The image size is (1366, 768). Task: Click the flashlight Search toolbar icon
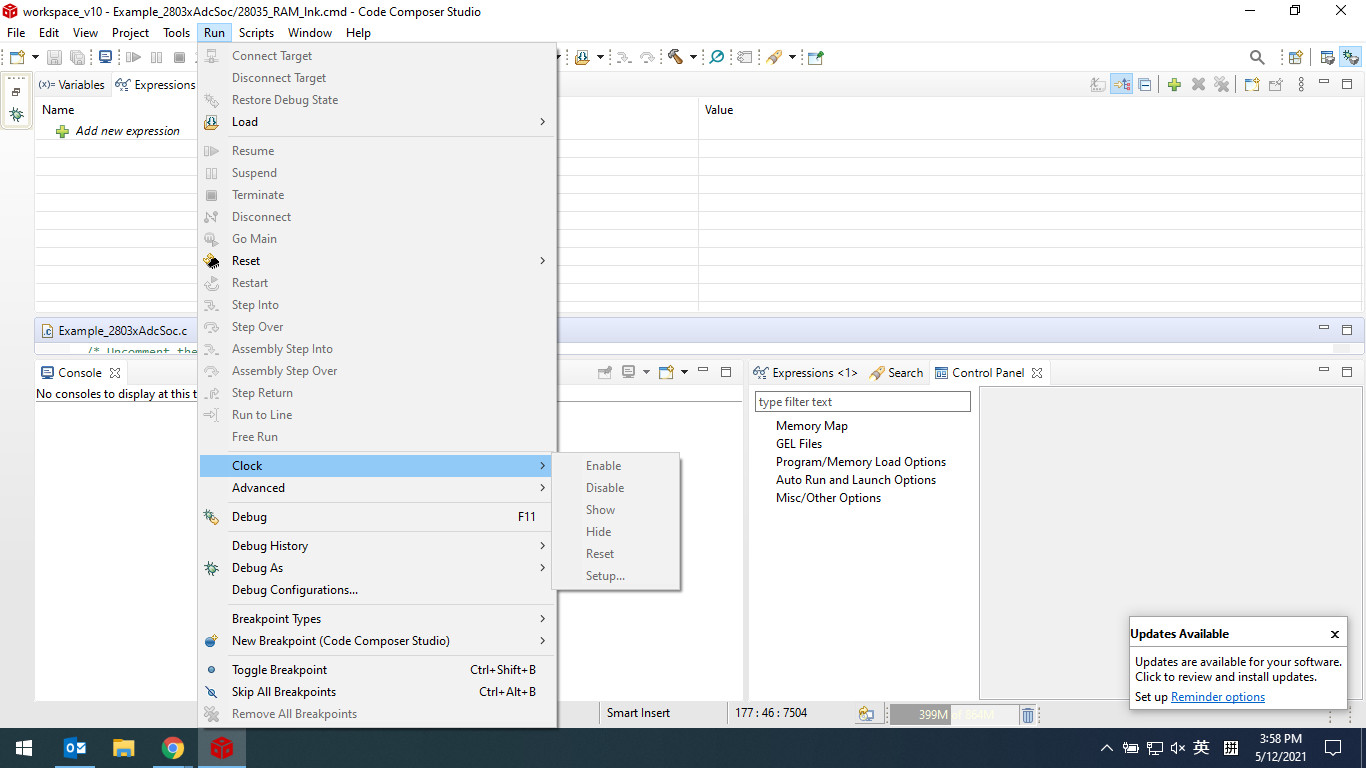(x=773, y=57)
